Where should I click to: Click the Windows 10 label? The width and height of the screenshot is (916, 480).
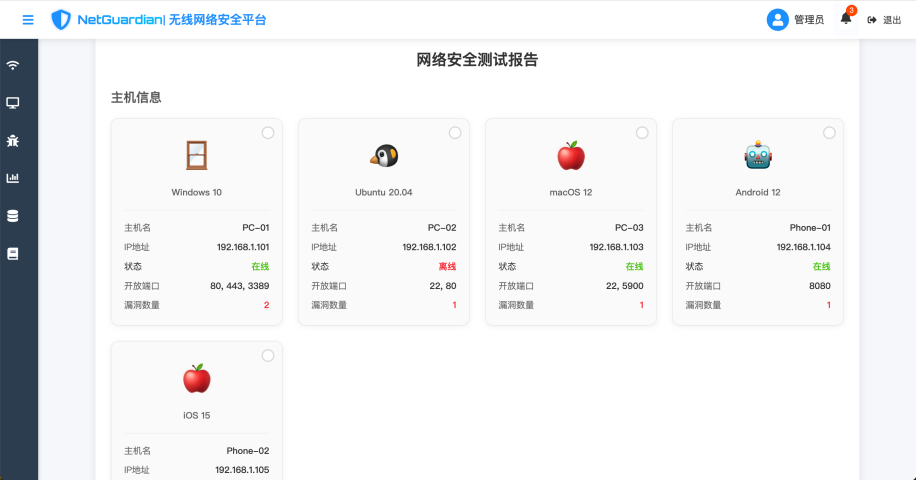(196, 192)
